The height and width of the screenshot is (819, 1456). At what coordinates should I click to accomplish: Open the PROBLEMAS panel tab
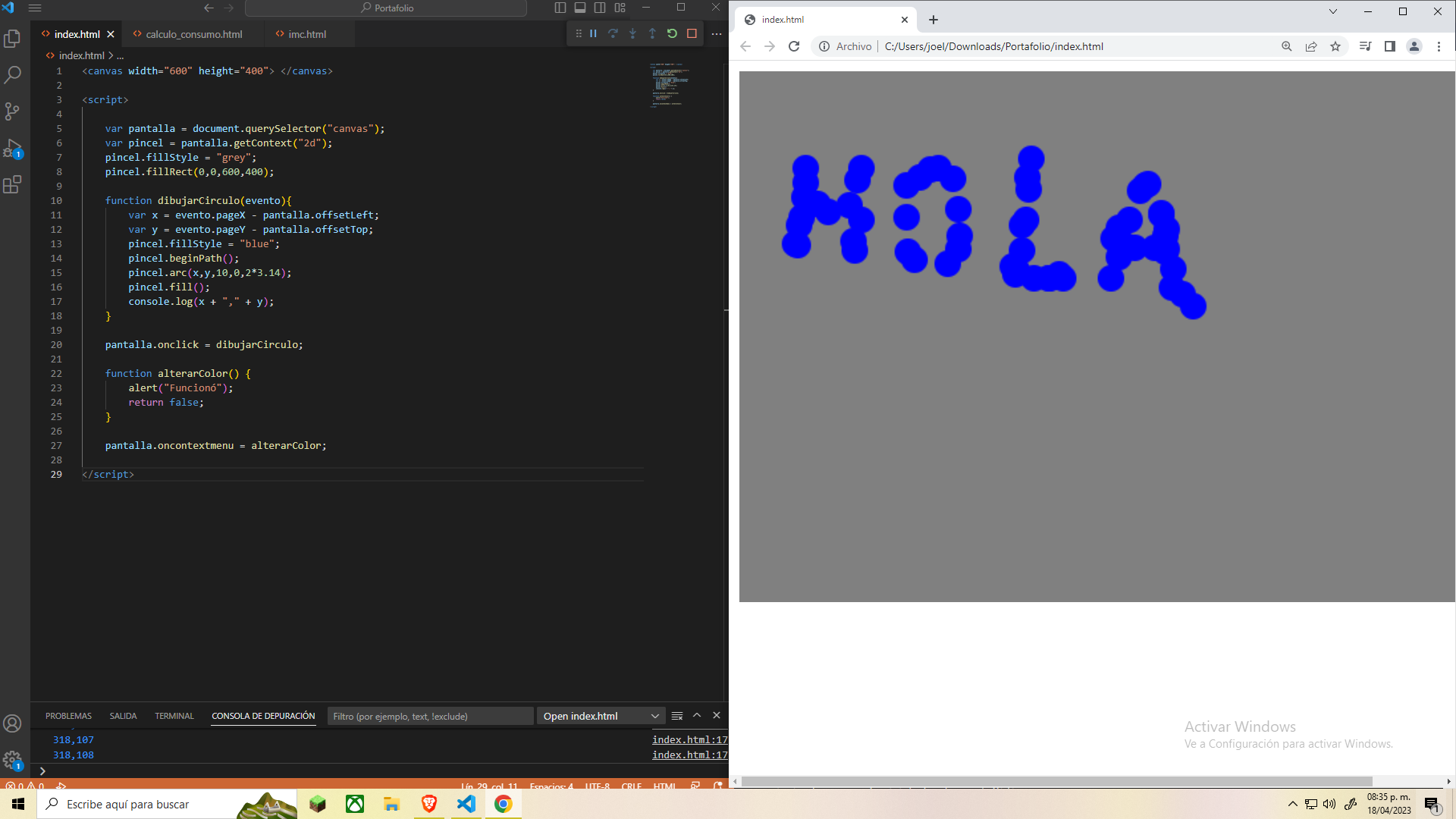[x=68, y=716]
